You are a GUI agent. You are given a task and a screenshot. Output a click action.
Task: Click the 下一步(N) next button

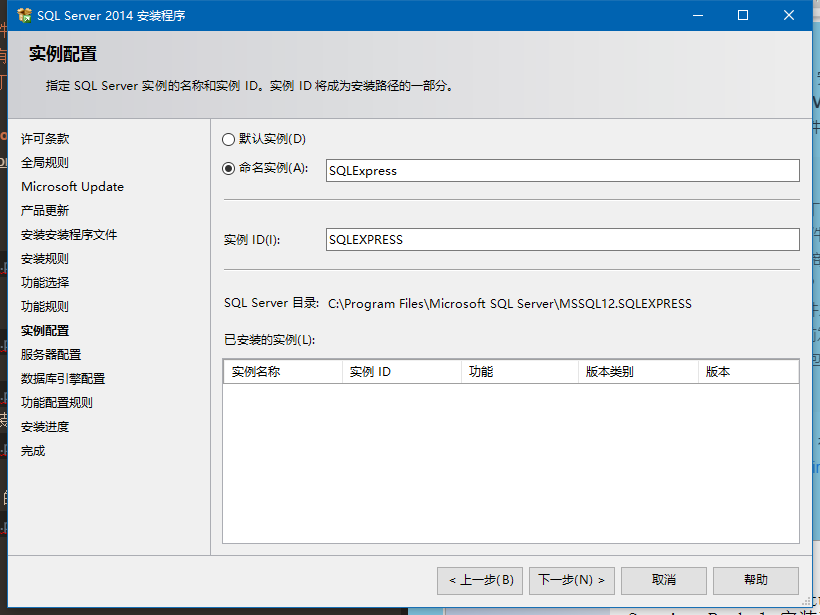coord(572,580)
